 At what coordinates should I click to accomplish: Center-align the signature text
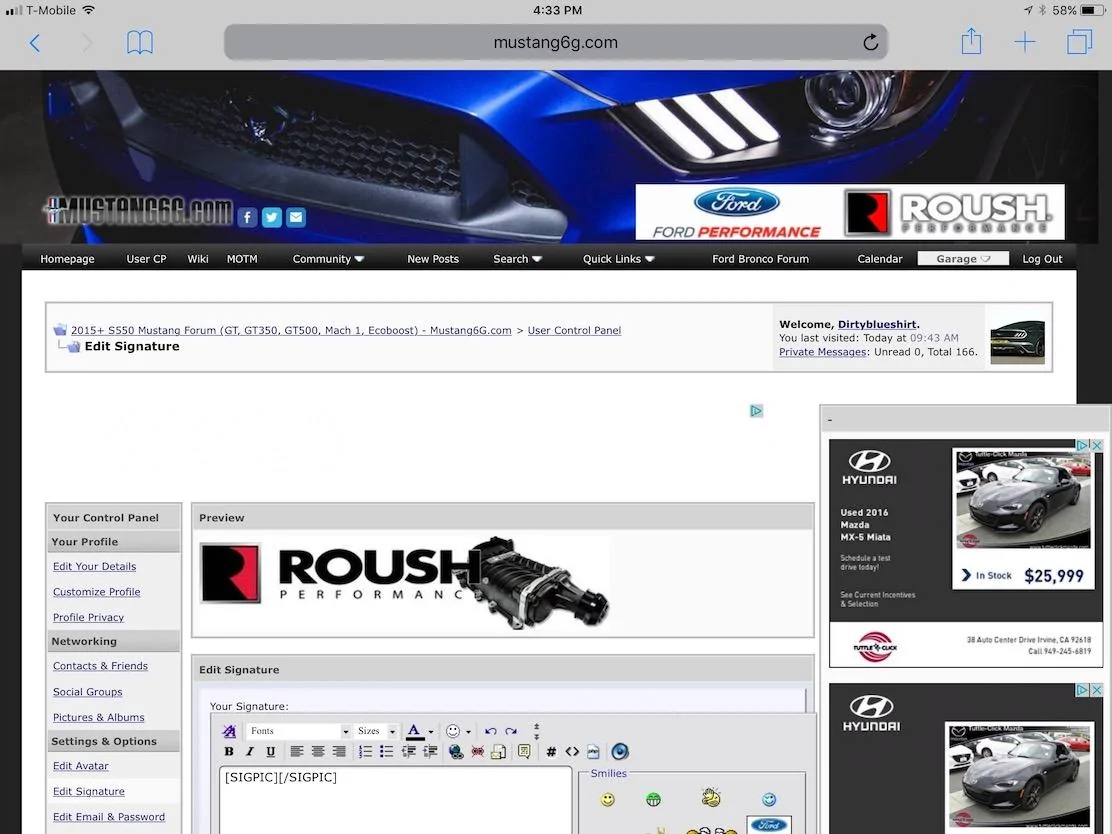coord(318,752)
